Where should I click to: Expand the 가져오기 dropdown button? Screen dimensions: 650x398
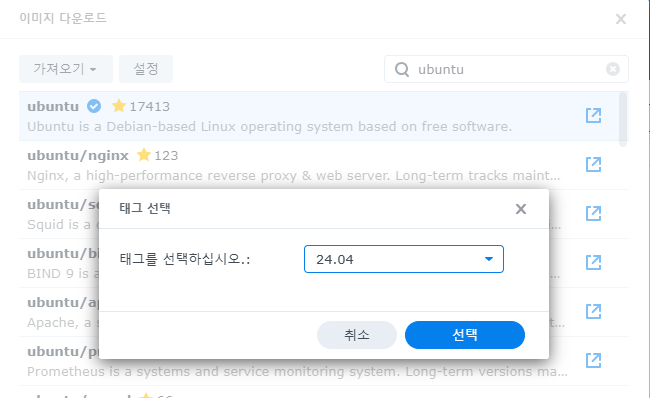point(66,69)
